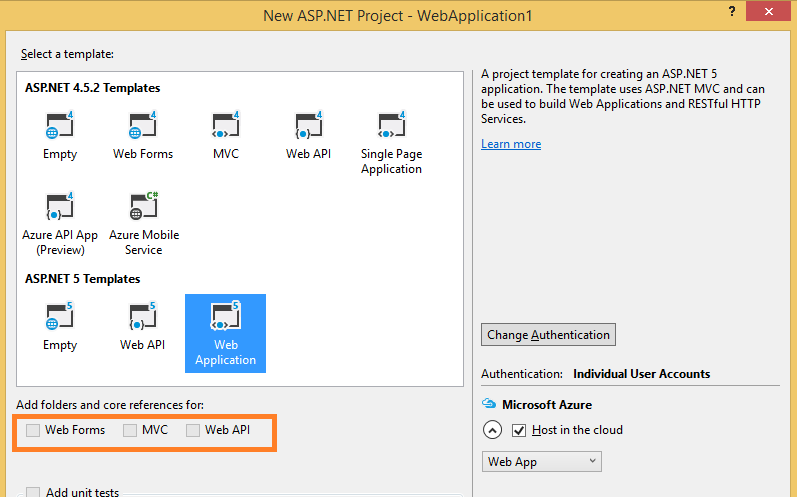Tick the Add unit tests checkbox
The image size is (797, 497).
click(33, 492)
